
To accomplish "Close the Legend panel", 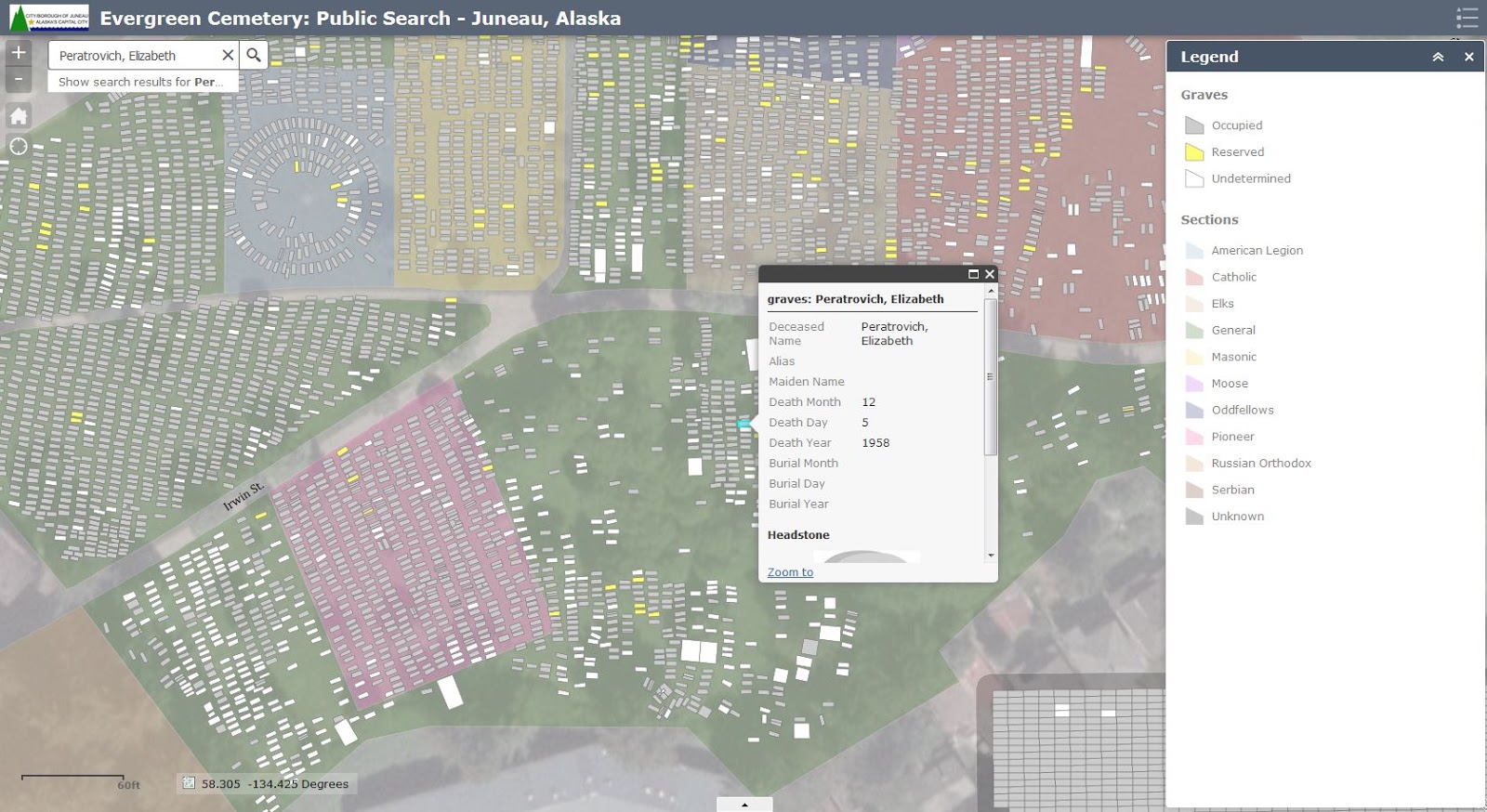I will coord(1468,57).
